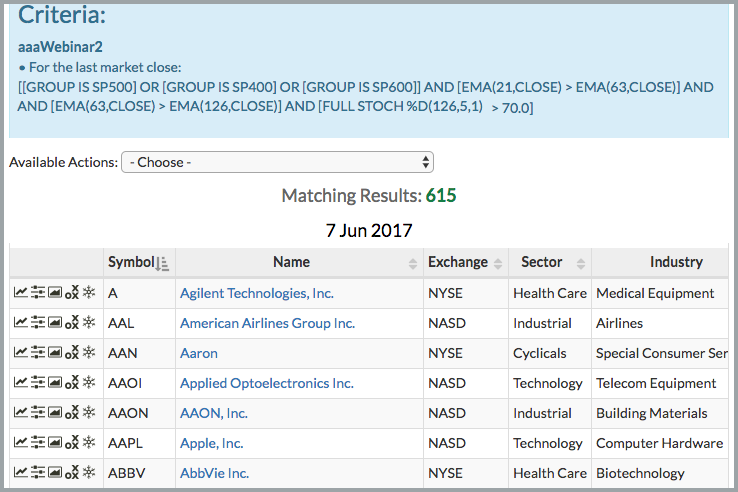The height and width of the screenshot is (492, 738).
Task: Click the snowflake seasonality icon for ABBV
Action: pyautogui.click(x=88, y=473)
